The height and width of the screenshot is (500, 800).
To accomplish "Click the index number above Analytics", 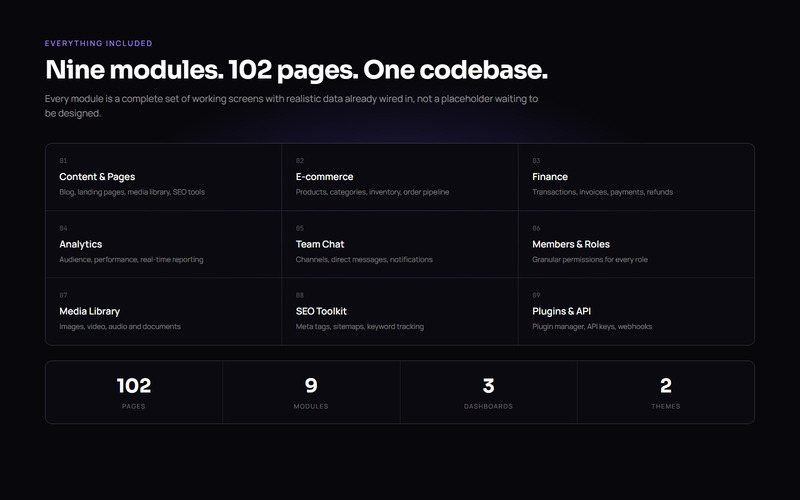I will (63, 228).
